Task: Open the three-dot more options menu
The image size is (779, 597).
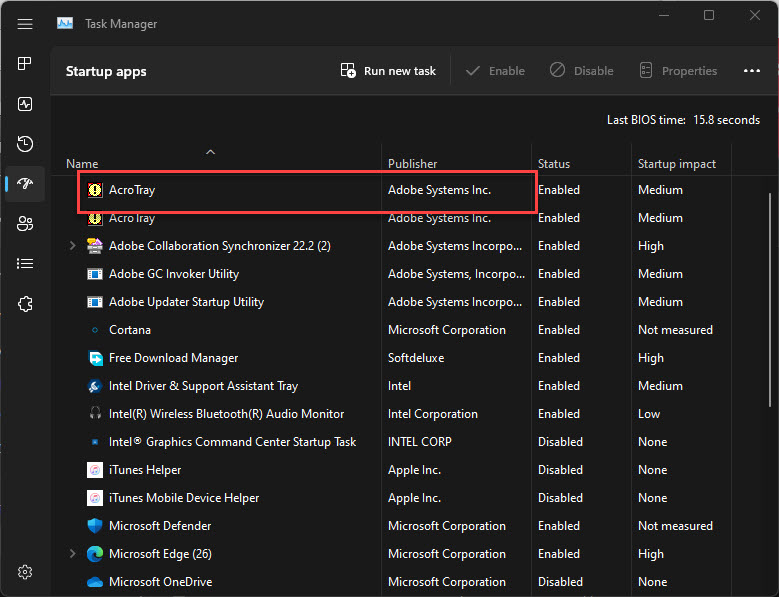Action: coord(752,71)
